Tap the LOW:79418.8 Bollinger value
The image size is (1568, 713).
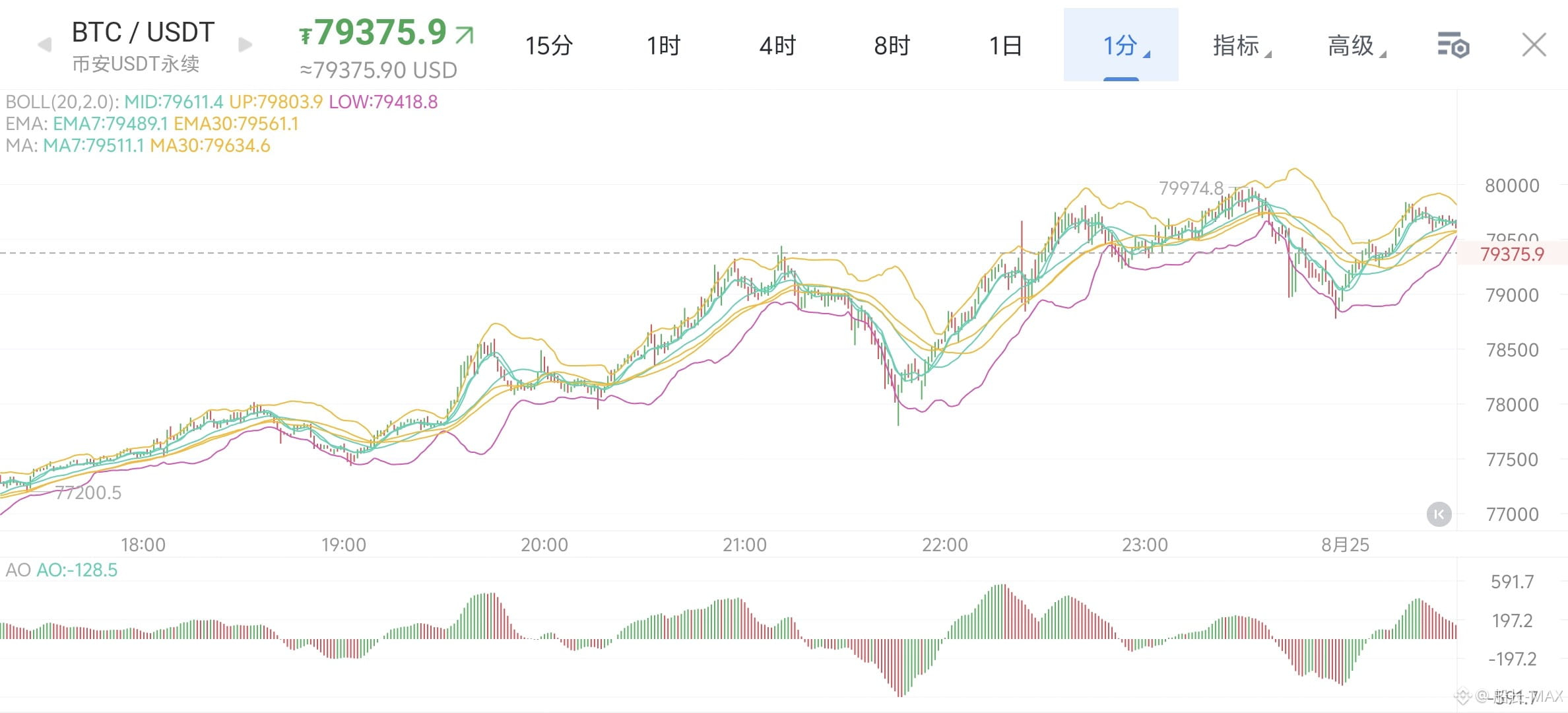click(x=383, y=102)
